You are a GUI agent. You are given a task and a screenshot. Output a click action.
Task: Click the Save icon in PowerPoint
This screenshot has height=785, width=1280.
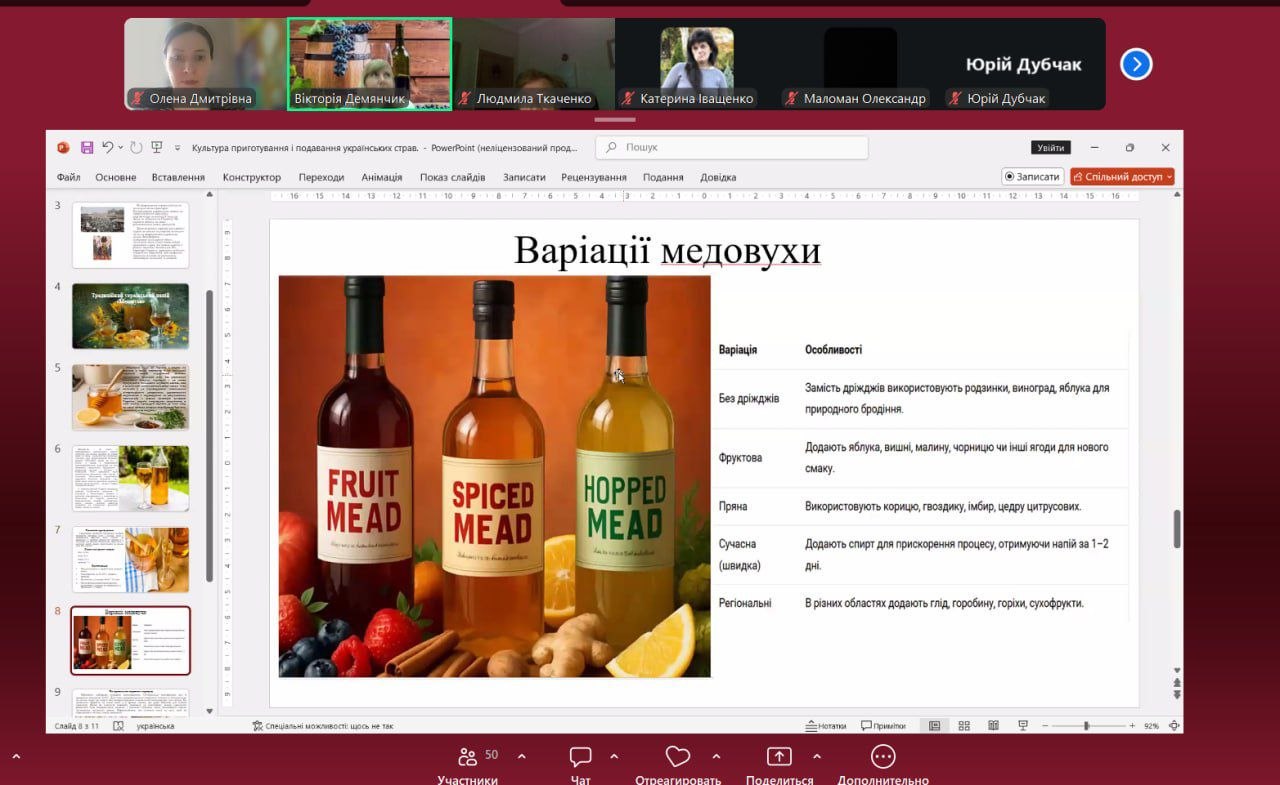(87, 148)
